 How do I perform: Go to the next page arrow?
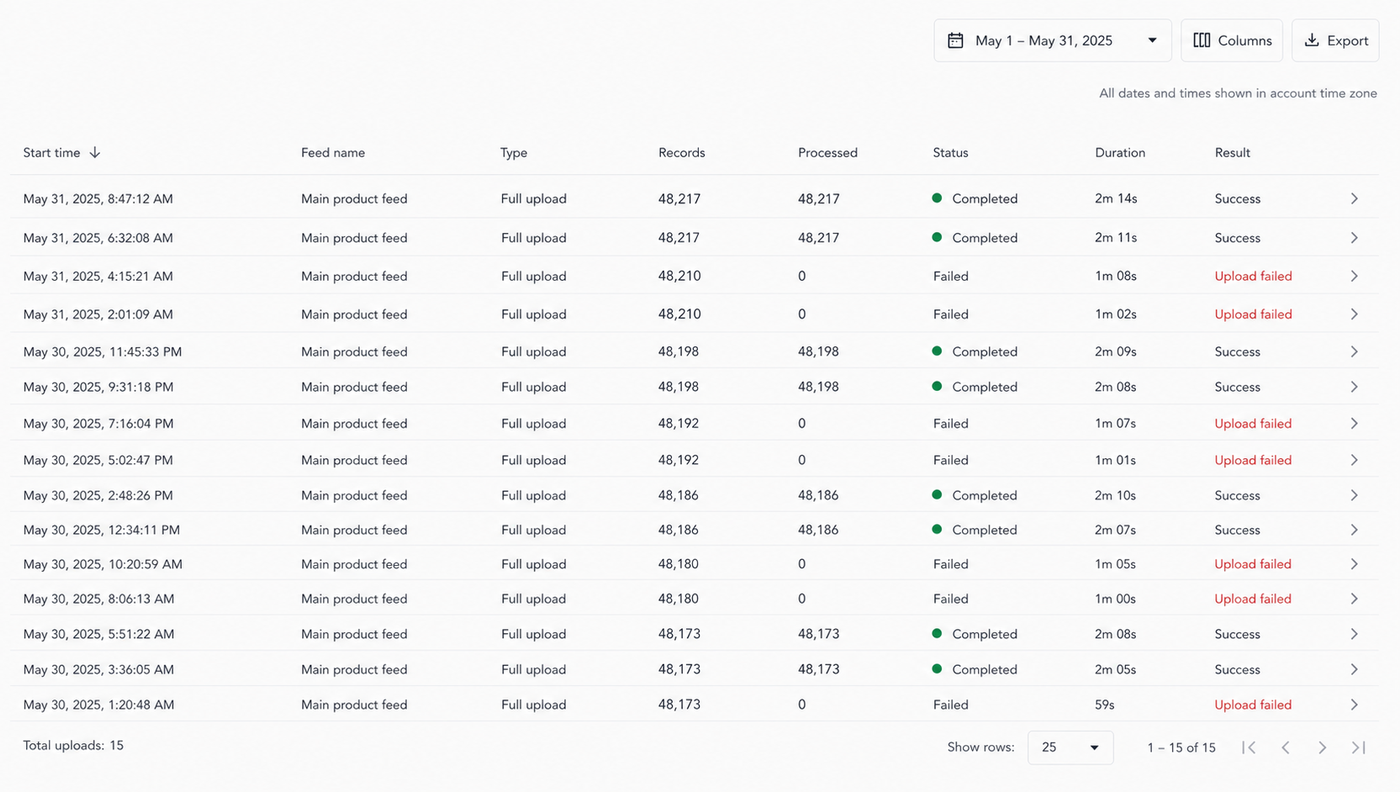(1322, 748)
